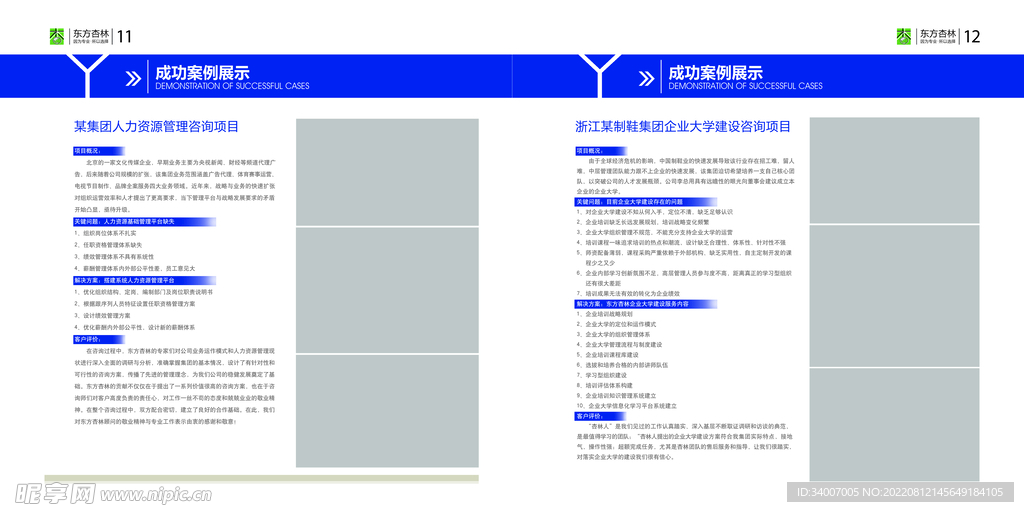Viewport: 1024px width, 512px height.
Task: Click the line 1、企业培训战略规划
Action: click(x=604, y=314)
